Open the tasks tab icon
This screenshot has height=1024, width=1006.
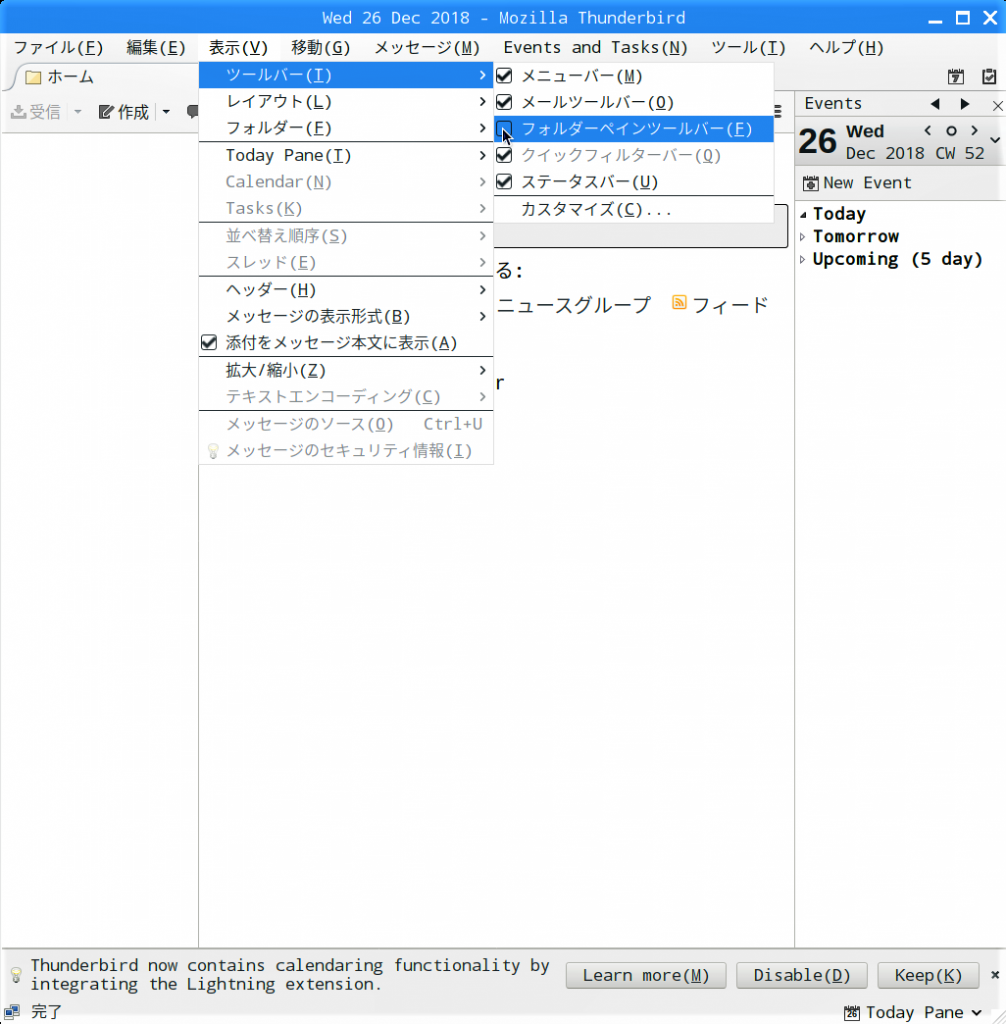tap(989, 76)
